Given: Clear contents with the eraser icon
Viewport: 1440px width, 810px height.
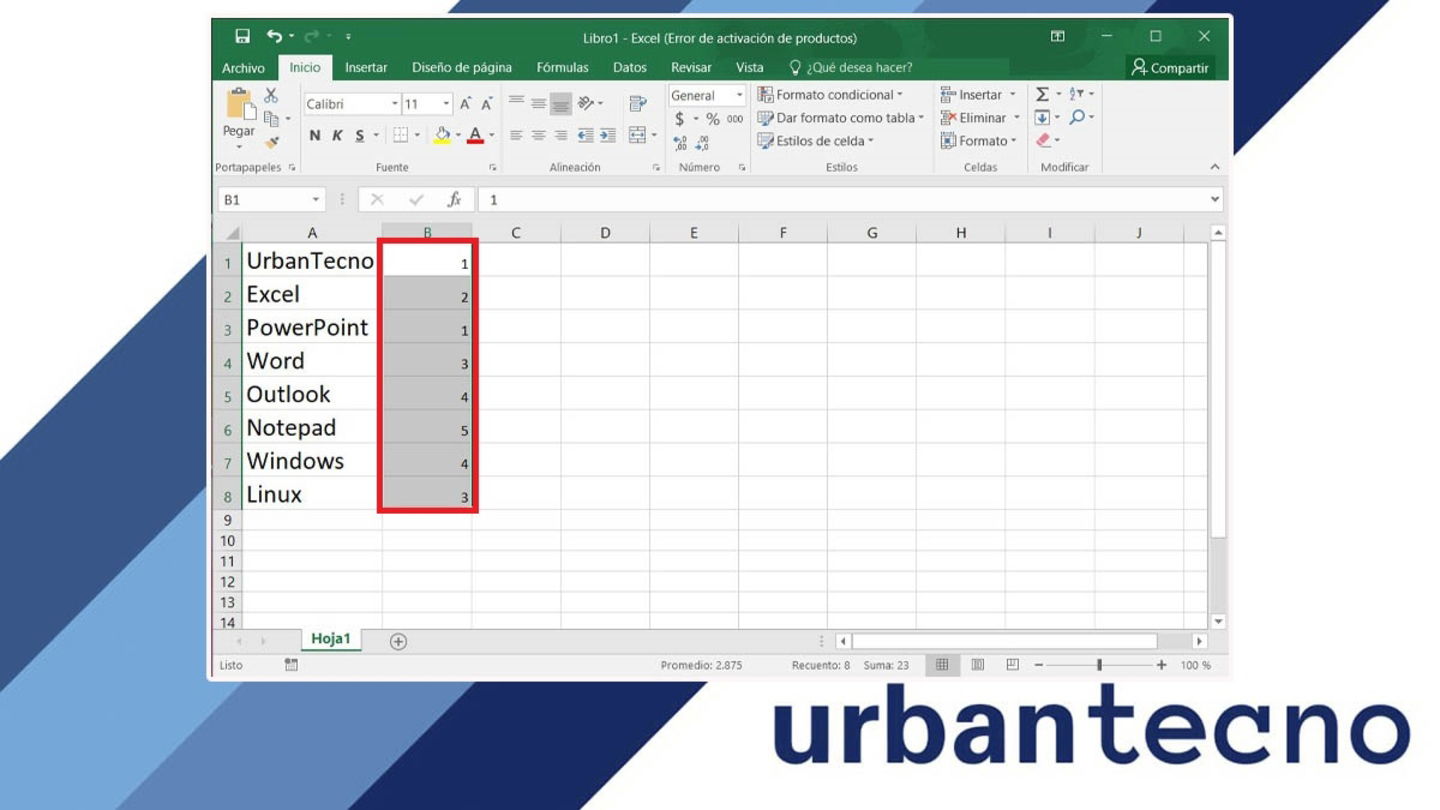Looking at the screenshot, I should tap(1043, 141).
